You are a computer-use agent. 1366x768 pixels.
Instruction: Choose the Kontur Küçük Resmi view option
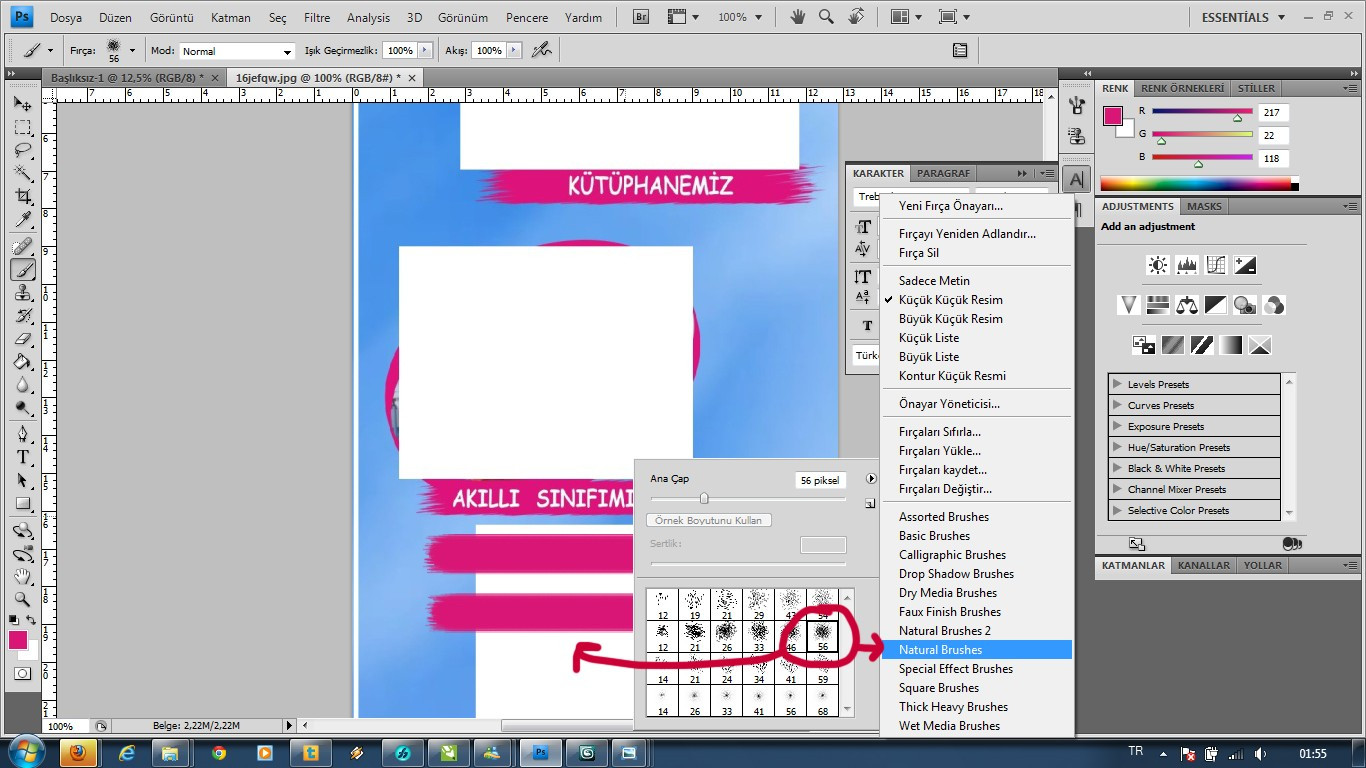tap(952, 376)
